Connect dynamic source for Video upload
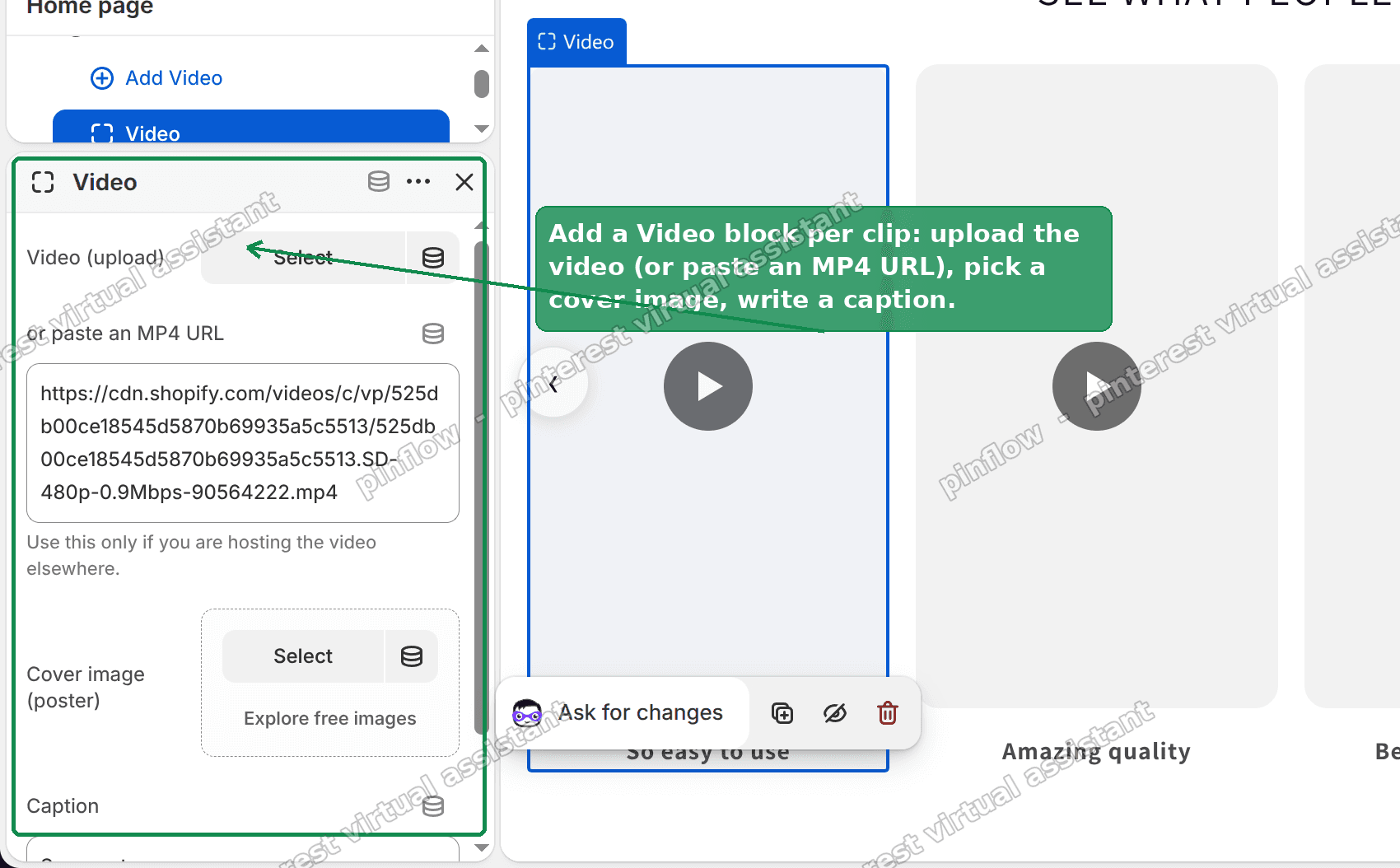The image size is (1400, 868). 433,258
